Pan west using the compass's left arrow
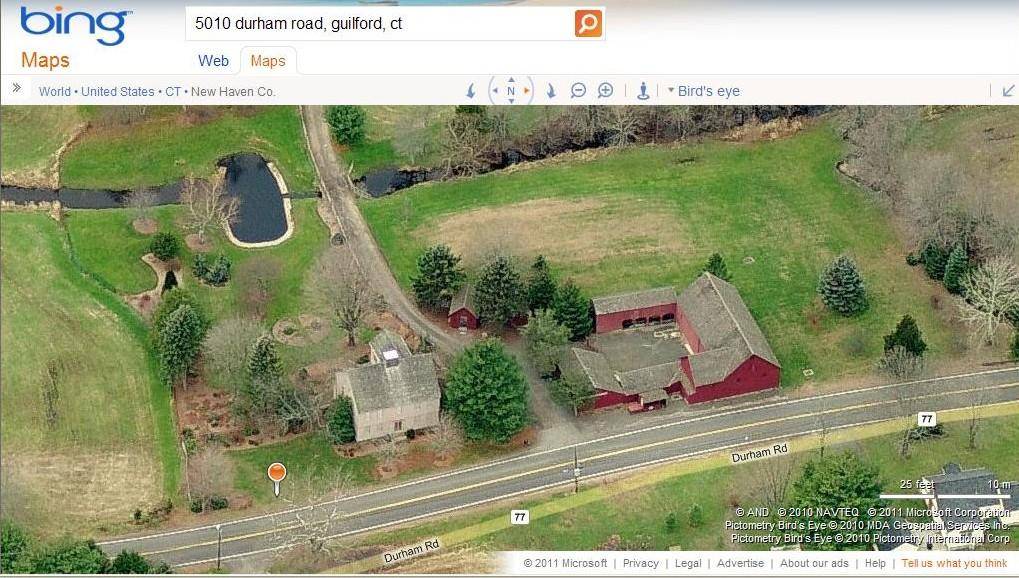1019x578 pixels. [x=495, y=91]
